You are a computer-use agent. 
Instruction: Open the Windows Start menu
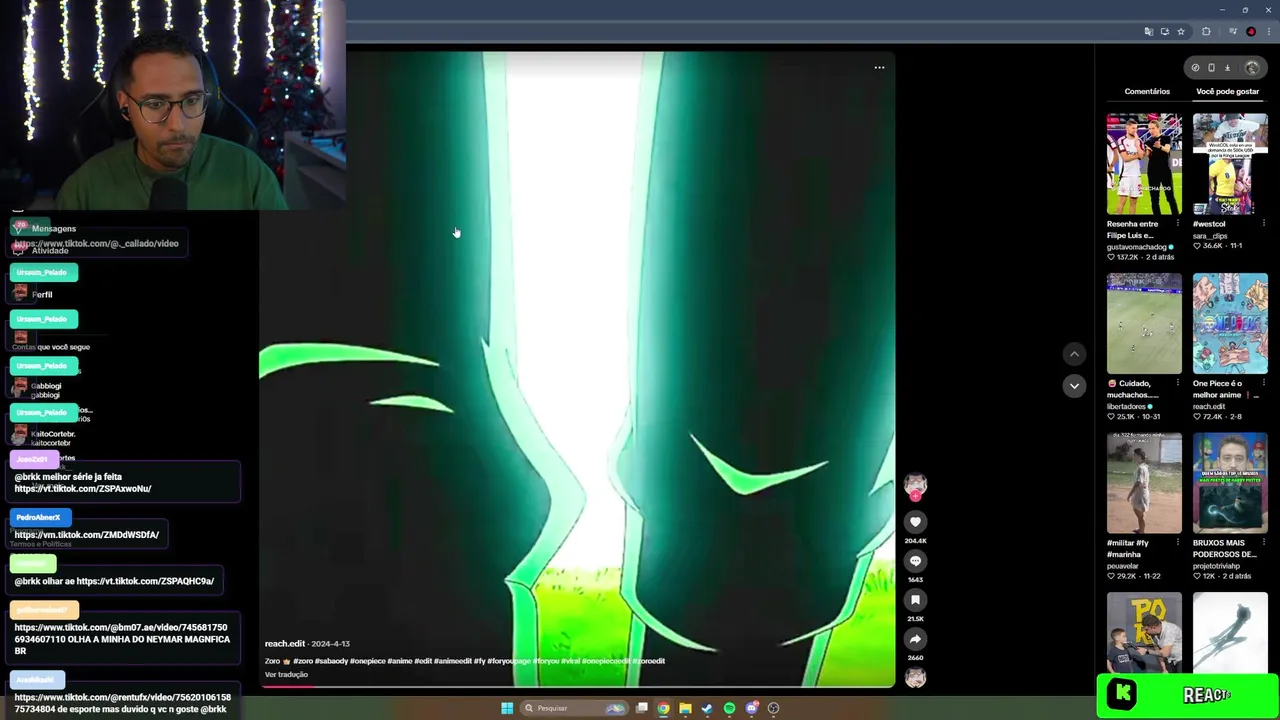(507, 708)
